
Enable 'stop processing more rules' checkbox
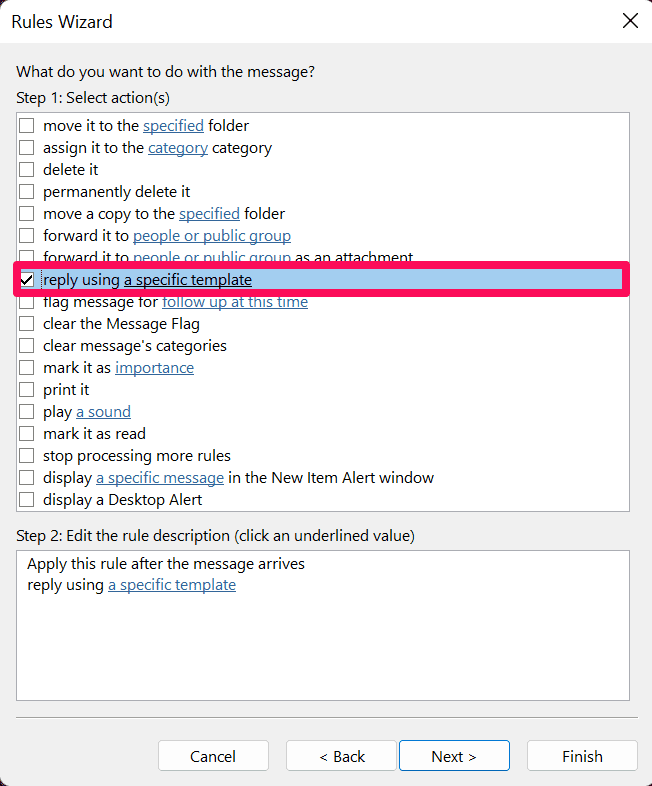pyautogui.click(x=27, y=456)
